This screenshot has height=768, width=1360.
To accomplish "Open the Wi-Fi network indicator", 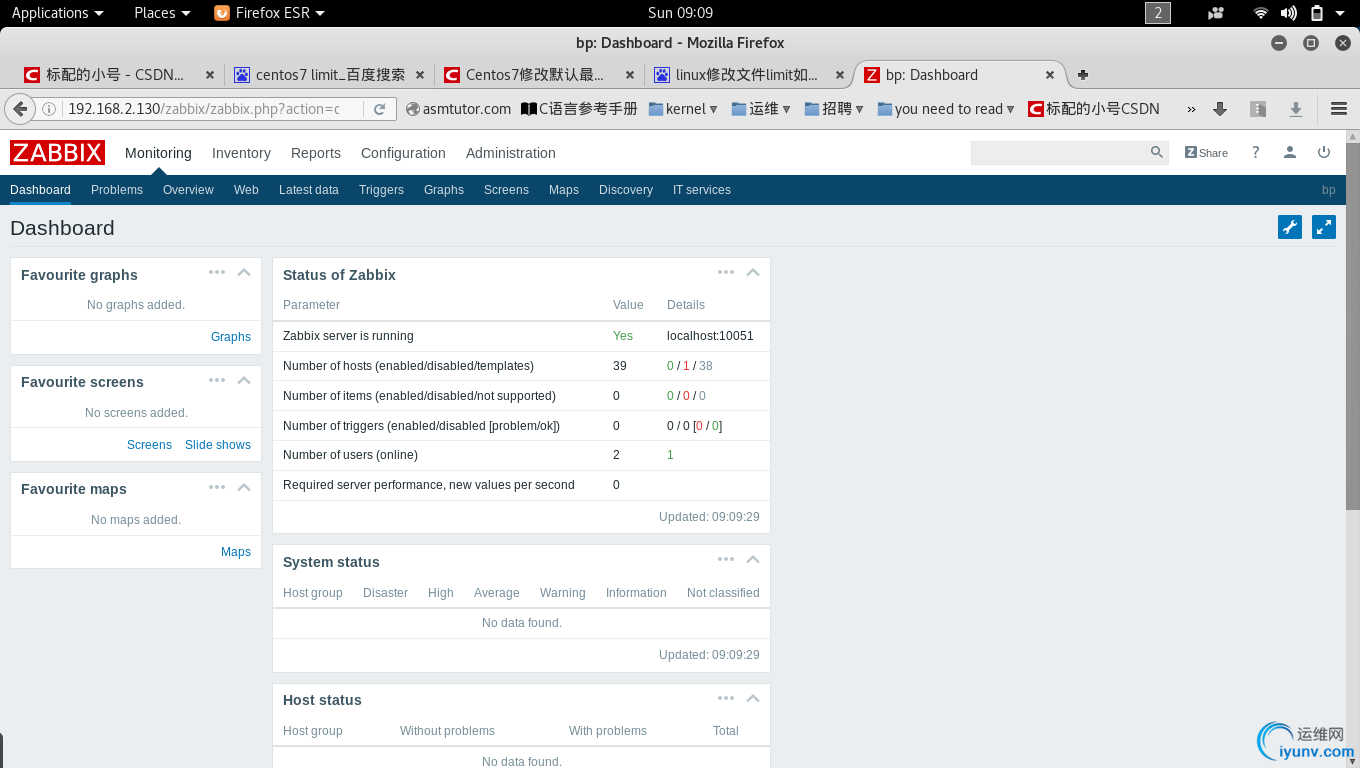I will [x=1261, y=13].
